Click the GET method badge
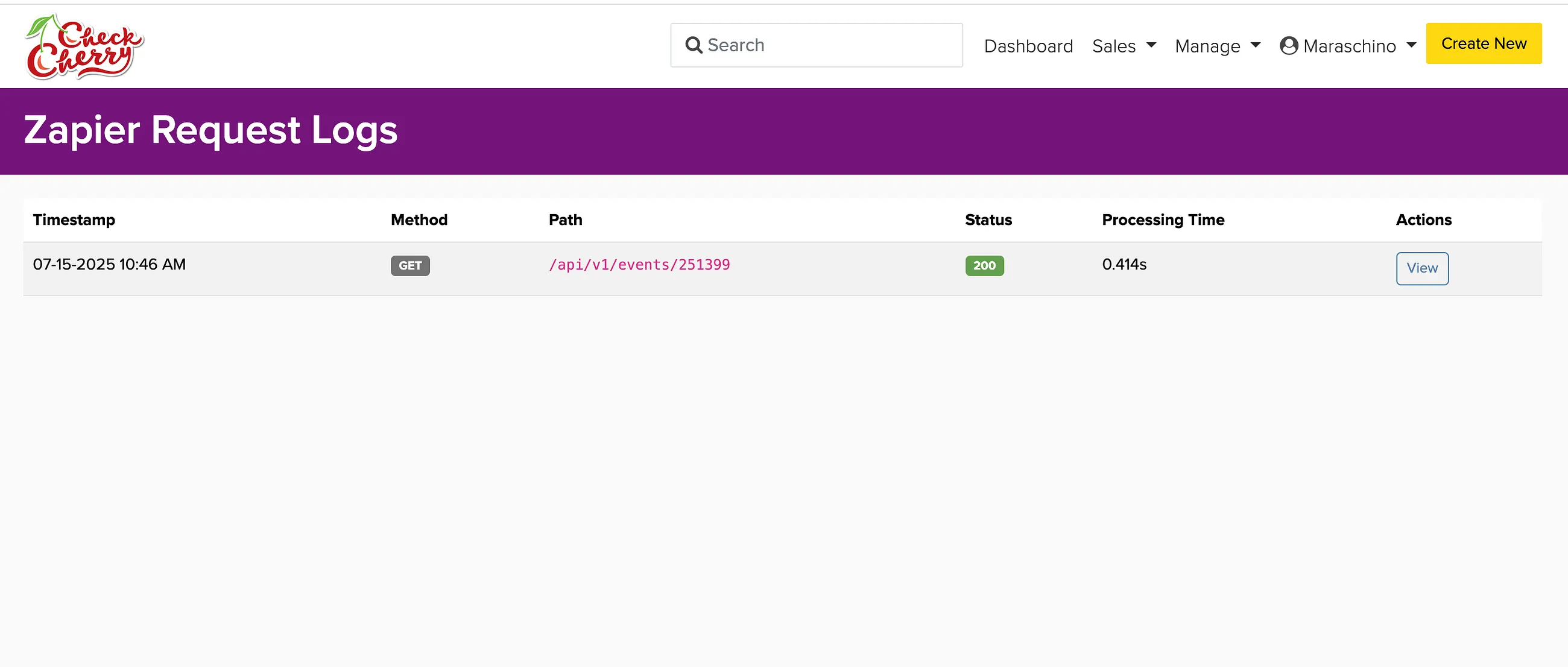The width and height of the screenshot is (1568, 667). click(x=409, y=265)
